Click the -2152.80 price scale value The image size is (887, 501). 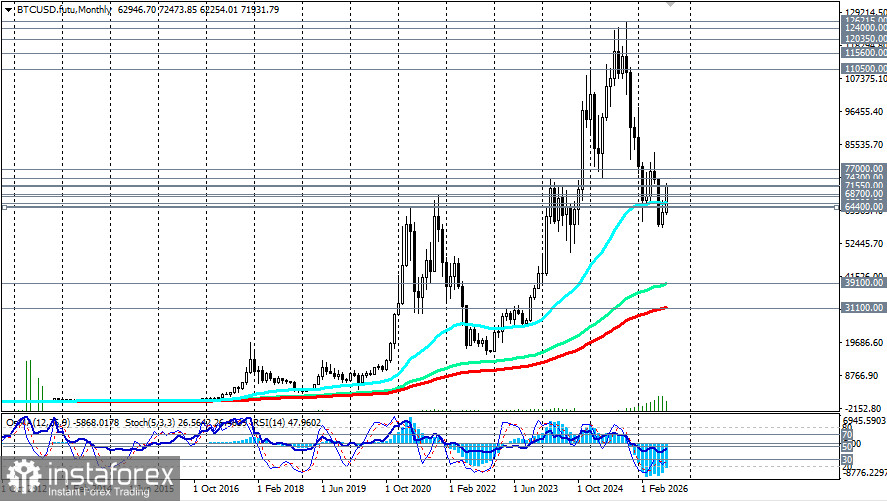pyautogui.click(x=862, y=408)
